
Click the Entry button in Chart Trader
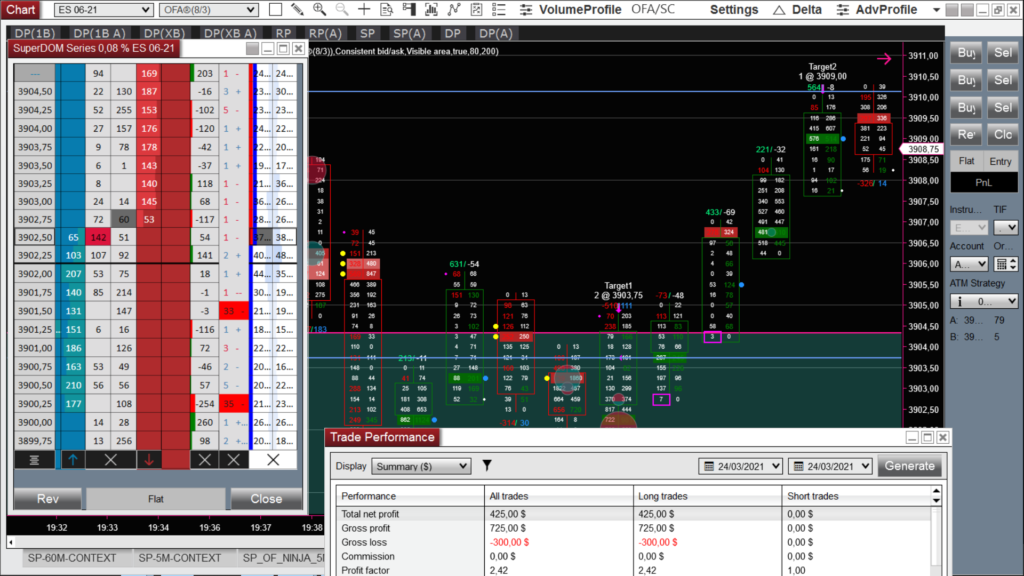tap(1000, 161)
